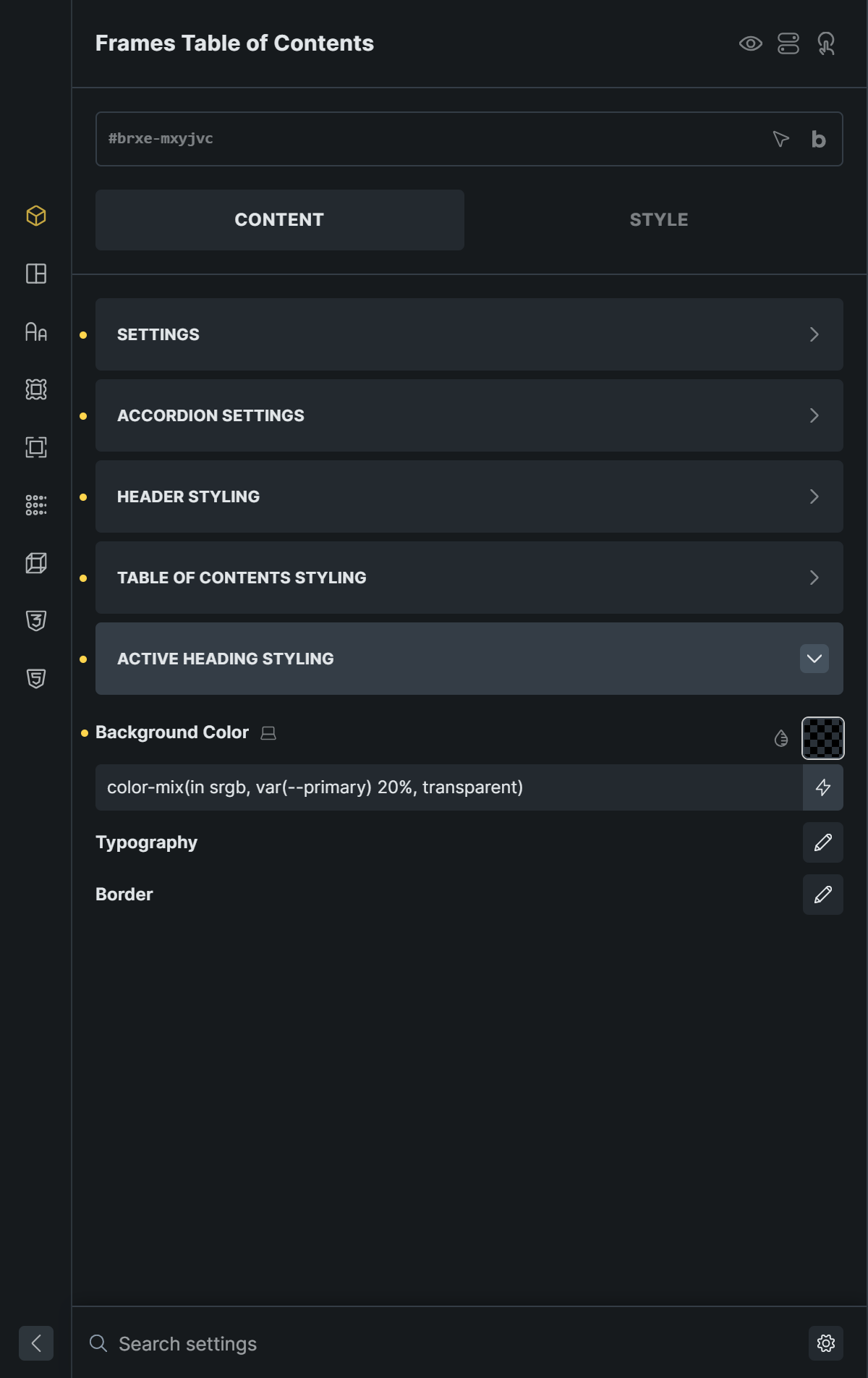Toggle the eye visibility icon in header
Viewport: 868px width, 1378px height.
pyautogui.click(x=751, y=43)
